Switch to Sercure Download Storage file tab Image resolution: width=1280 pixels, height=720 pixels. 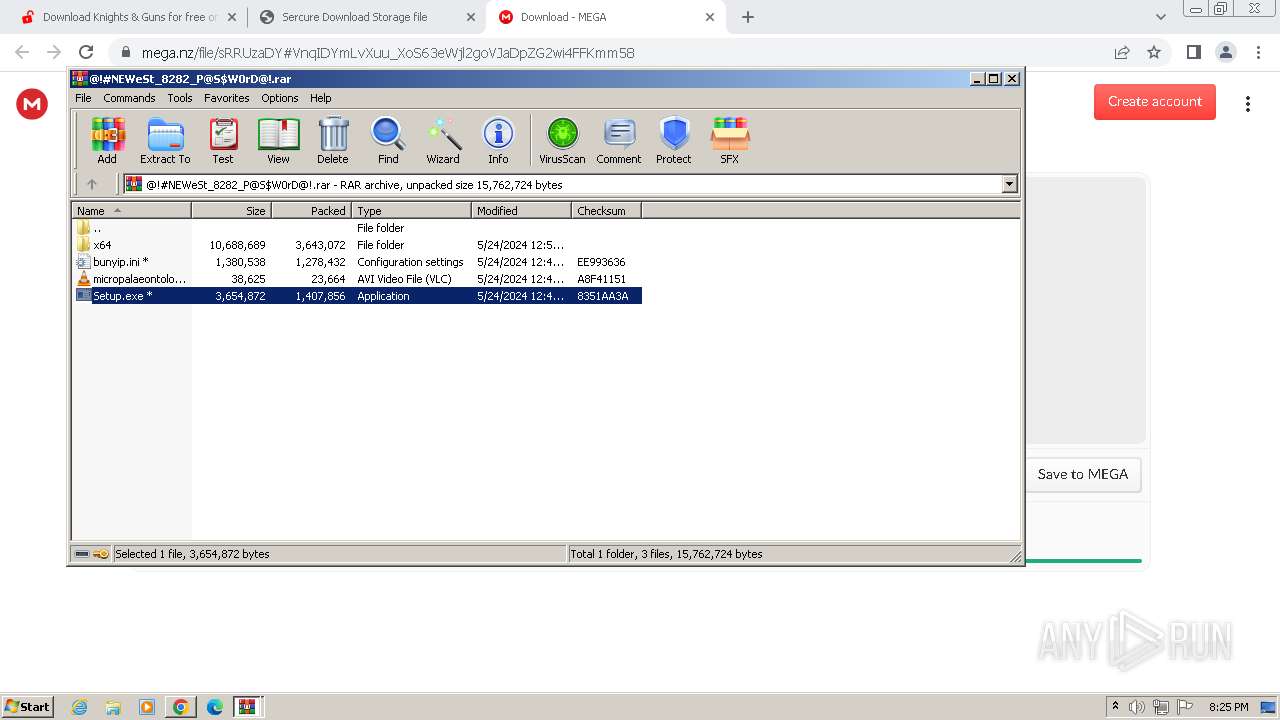pyautogui.click(x=367, y=17)
